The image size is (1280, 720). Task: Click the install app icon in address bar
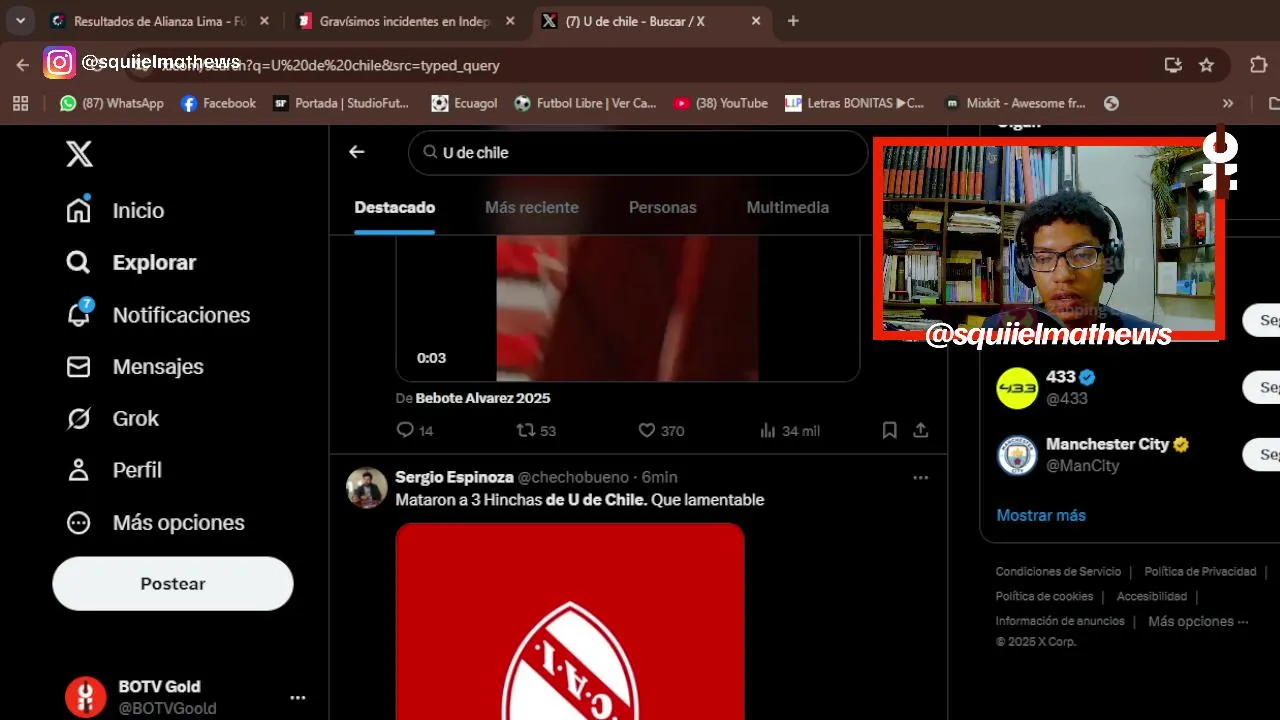pos(1173,65)
